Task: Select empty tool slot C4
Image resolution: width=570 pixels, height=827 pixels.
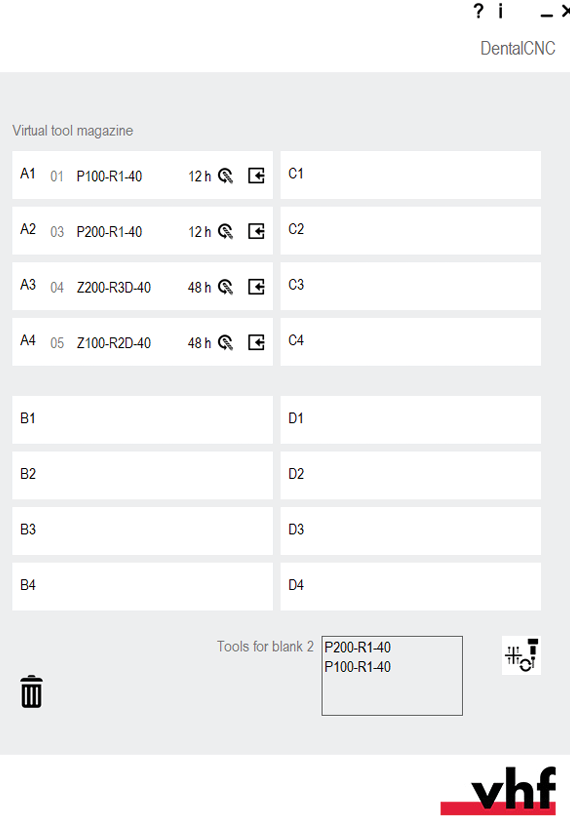Action: 411,342
